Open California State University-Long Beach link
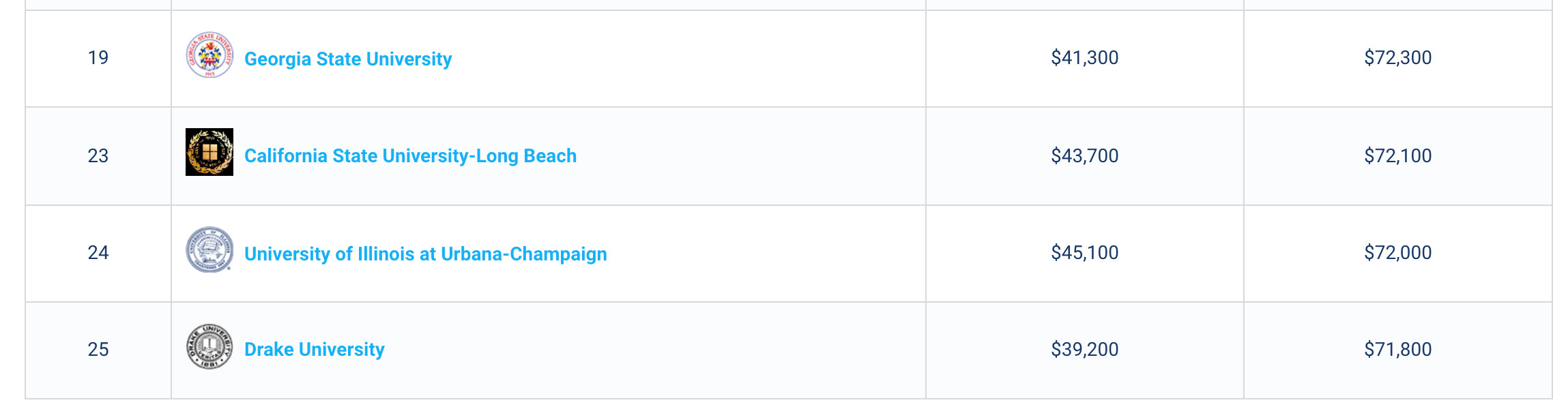 410,155
